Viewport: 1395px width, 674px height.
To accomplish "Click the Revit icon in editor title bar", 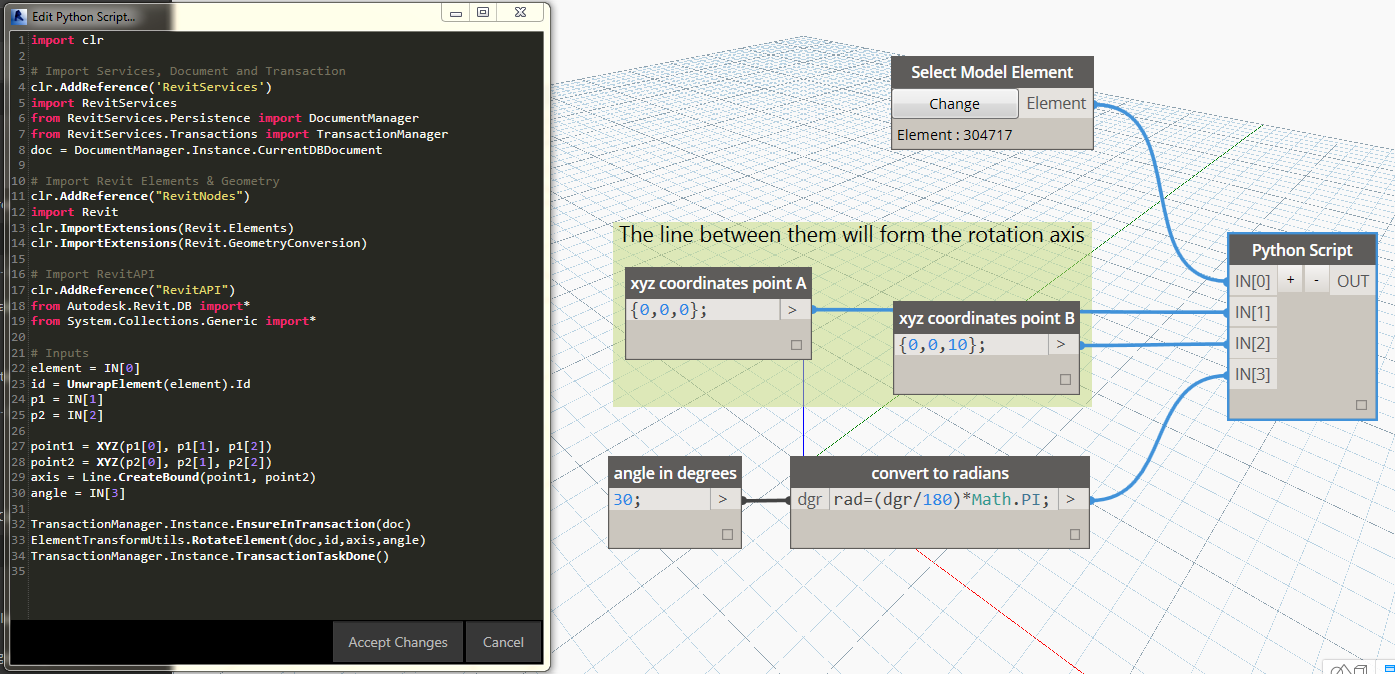I will 17,17.
